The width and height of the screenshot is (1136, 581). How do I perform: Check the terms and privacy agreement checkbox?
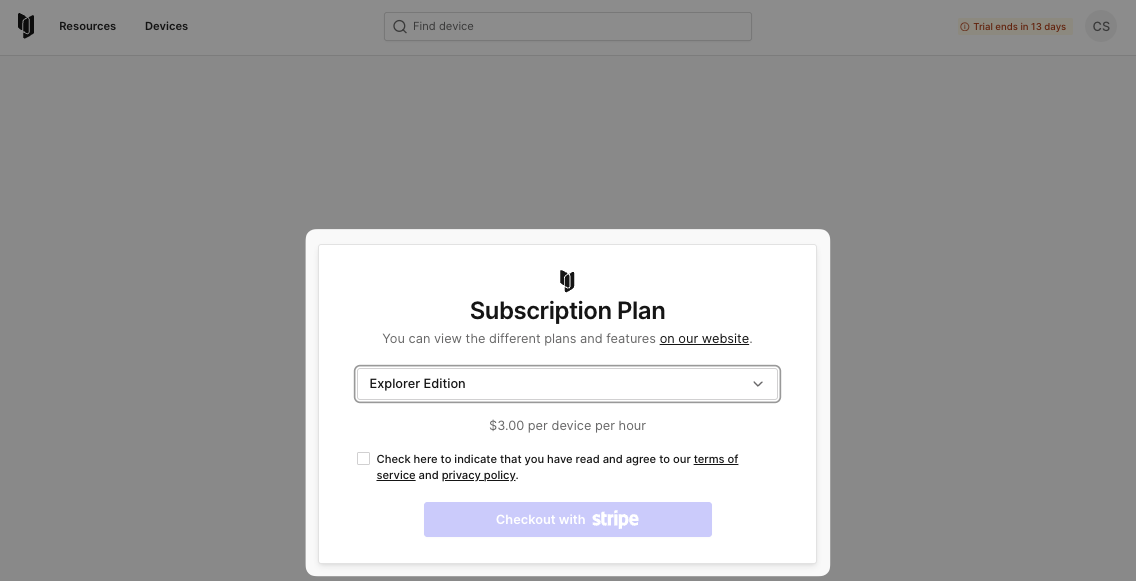(364, 458)
